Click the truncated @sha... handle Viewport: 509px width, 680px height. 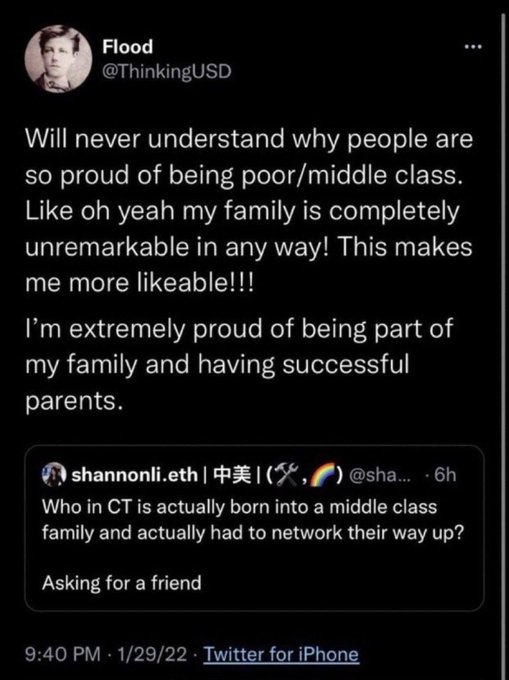378,475
